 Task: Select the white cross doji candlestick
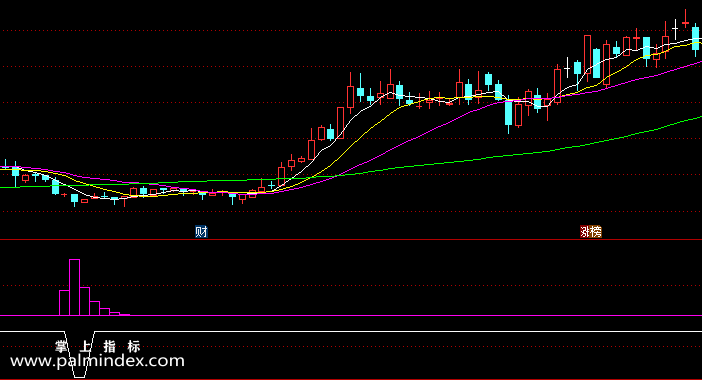tap(675, 29)
